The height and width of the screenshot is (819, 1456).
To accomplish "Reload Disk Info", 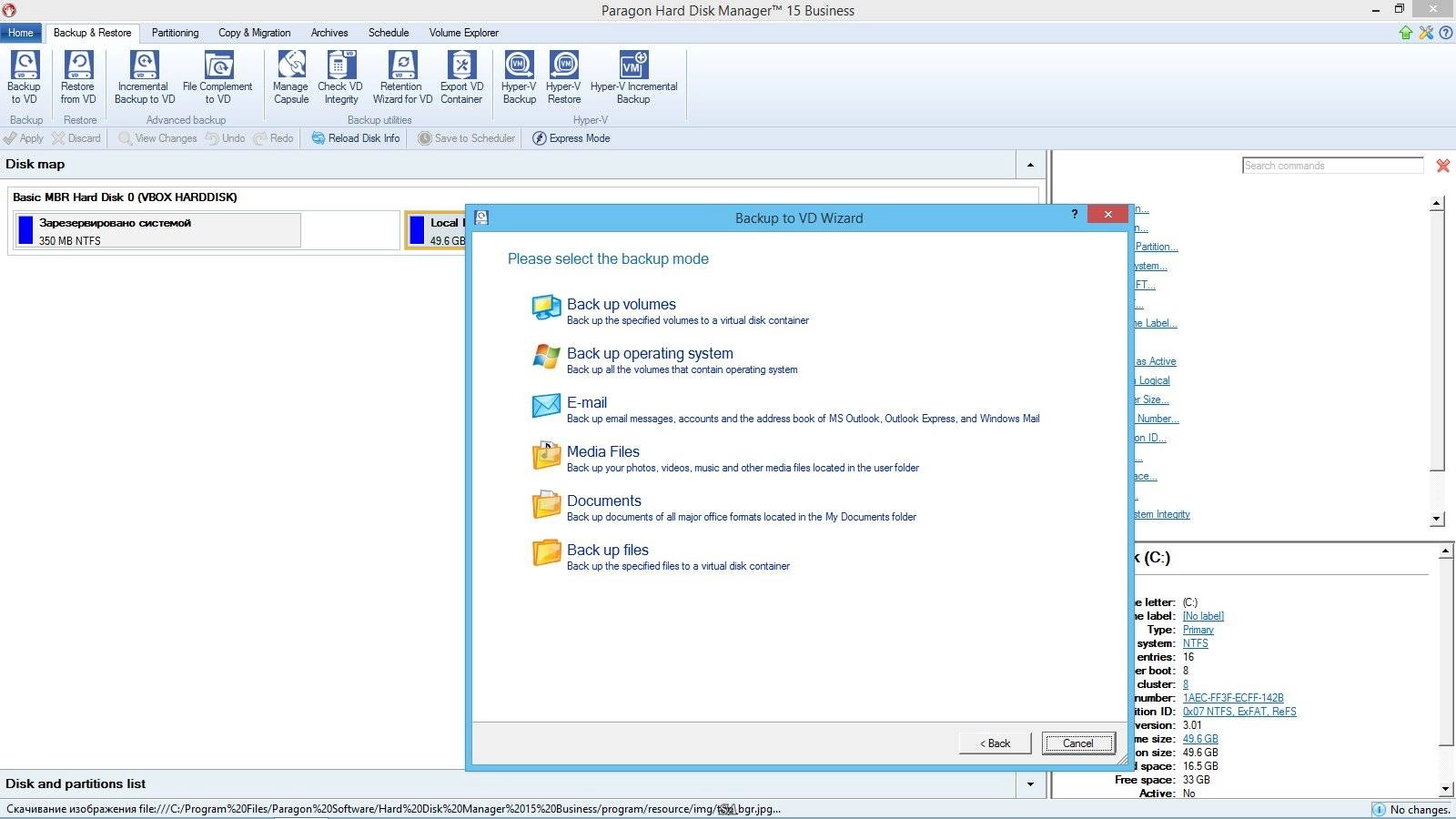I will pyautogui.click(x=356, y=138).
